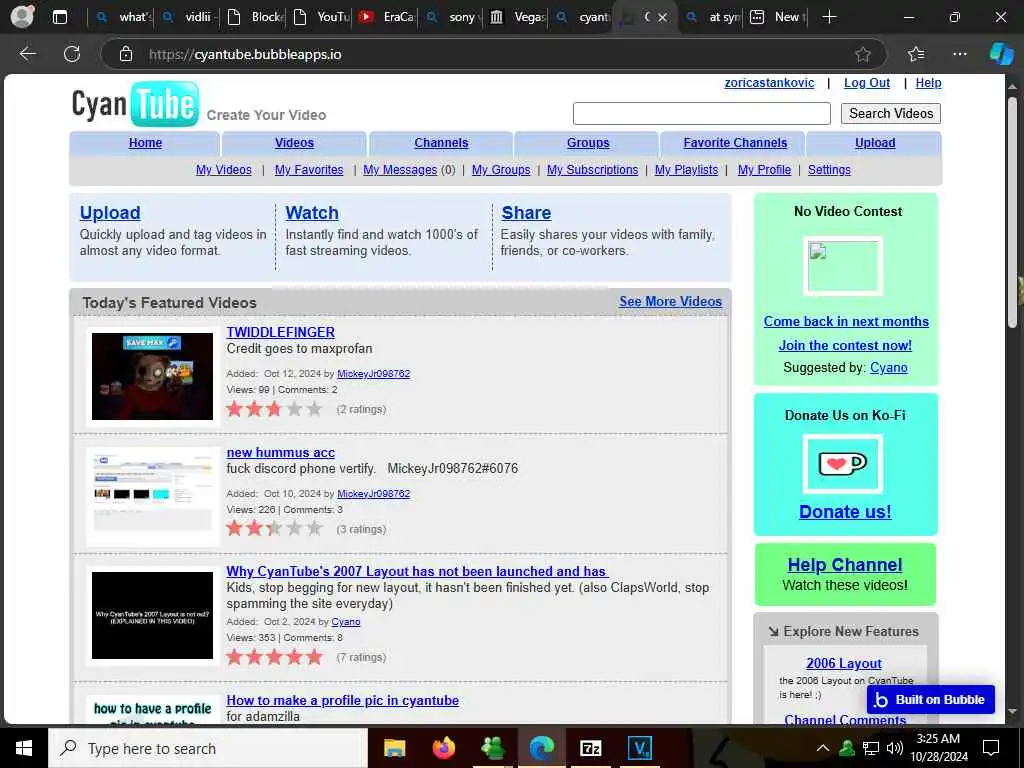Rate new hummus acc fourth star
This screenshot has height=768, width=1024.
(295, 528)
